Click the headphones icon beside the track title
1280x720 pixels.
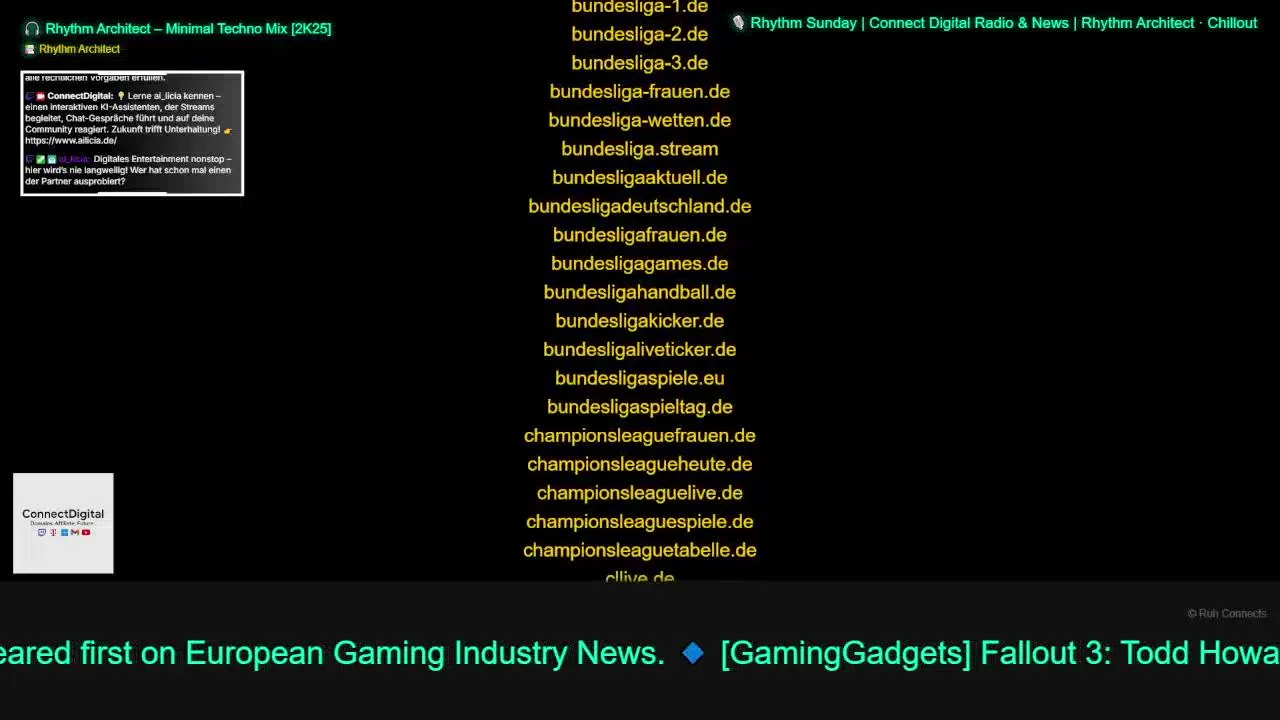[32, 29]
